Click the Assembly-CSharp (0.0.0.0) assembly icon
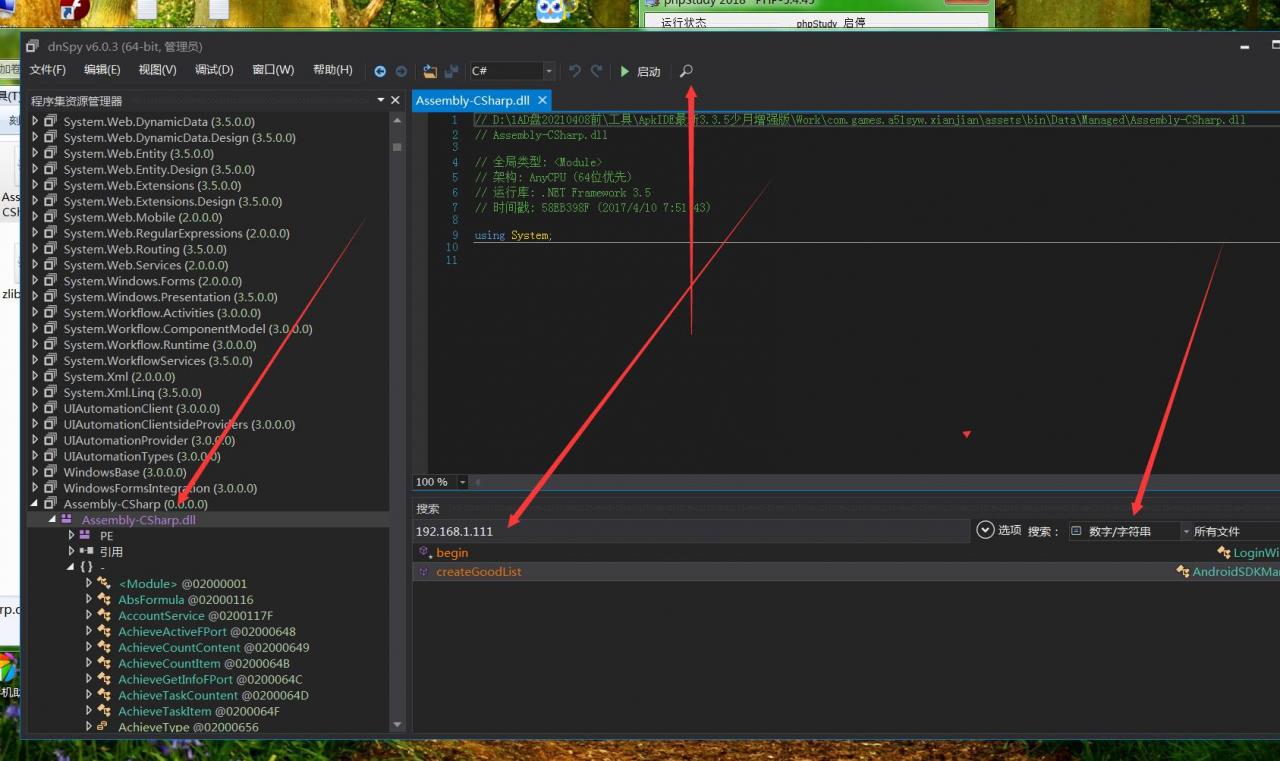Viewport: 1280px width, 761px height. tap(50, 504)
